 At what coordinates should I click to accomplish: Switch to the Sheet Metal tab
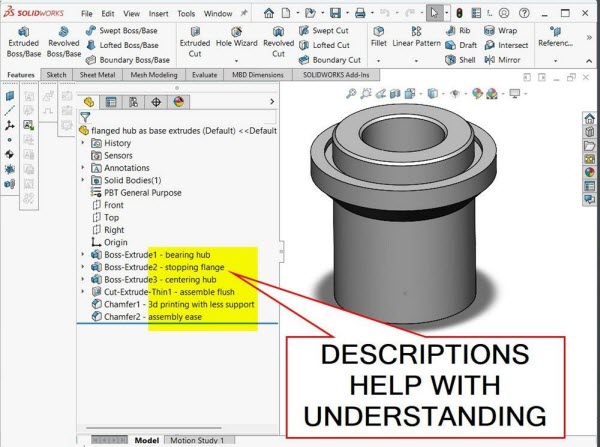point(97,75)
